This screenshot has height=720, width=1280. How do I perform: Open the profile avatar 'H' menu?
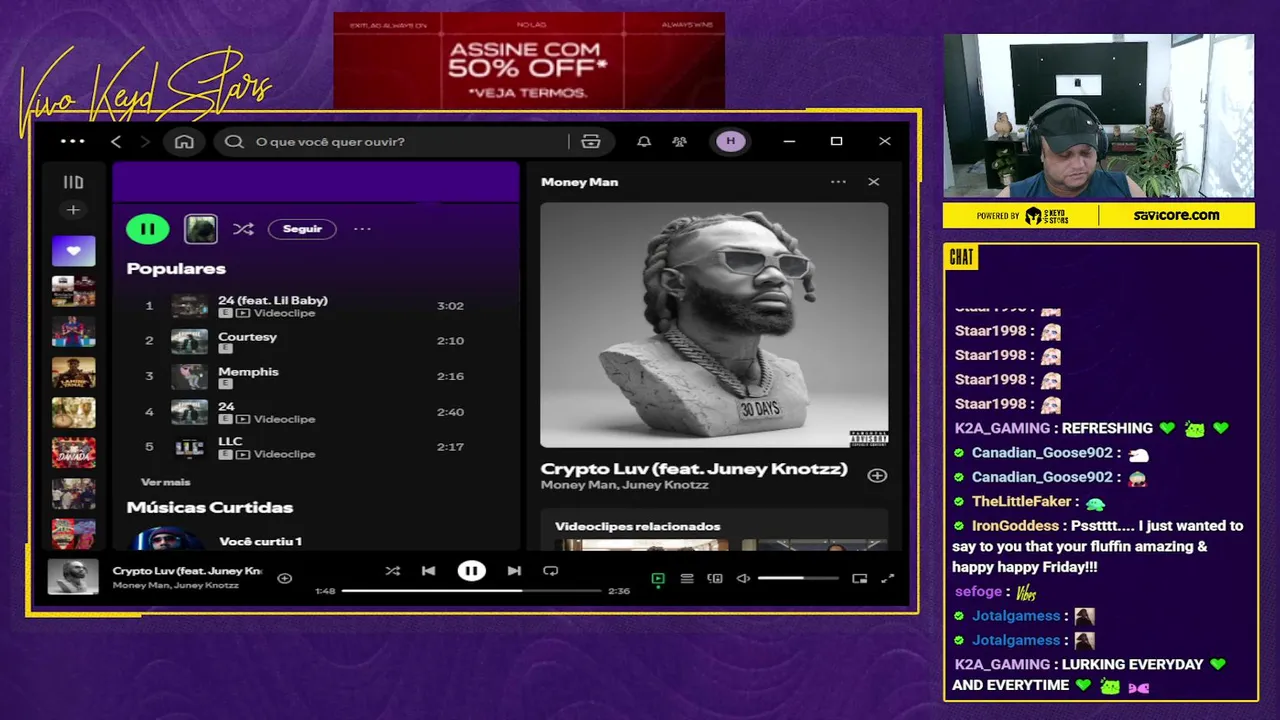pos(730,141)
